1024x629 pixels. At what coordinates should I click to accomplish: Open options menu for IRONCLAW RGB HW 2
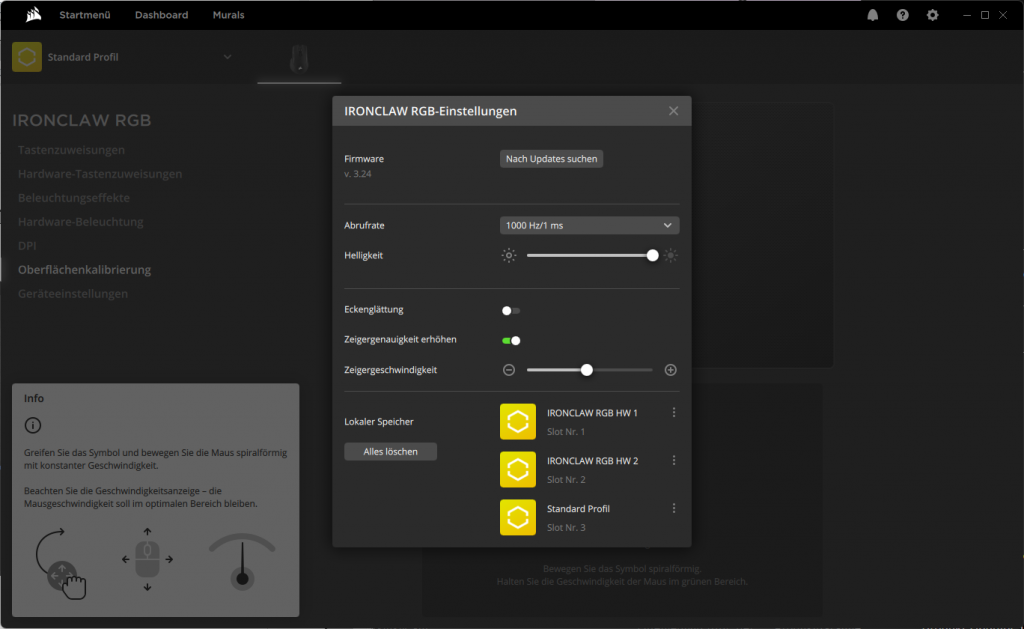click(x=674, y=460)
